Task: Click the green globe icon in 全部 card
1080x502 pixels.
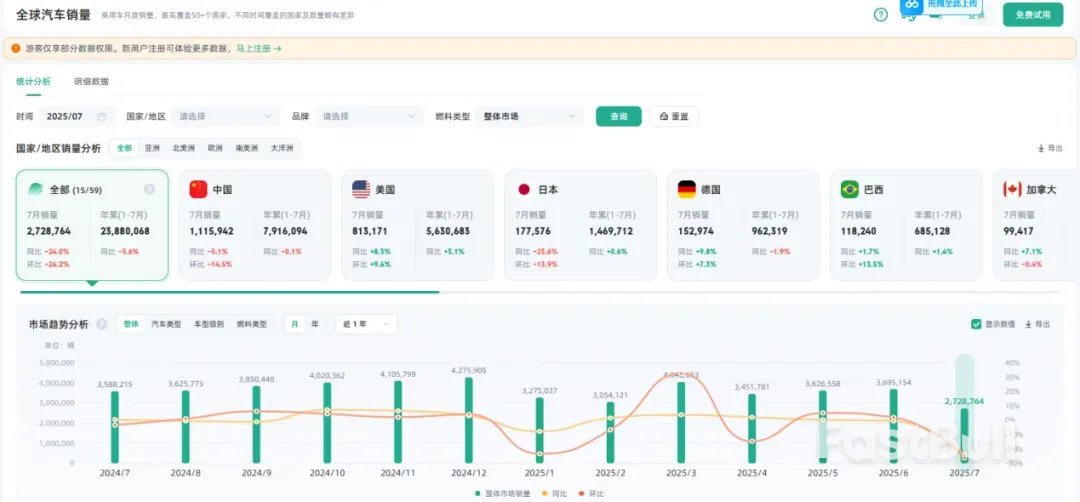Action: [36, 189]
